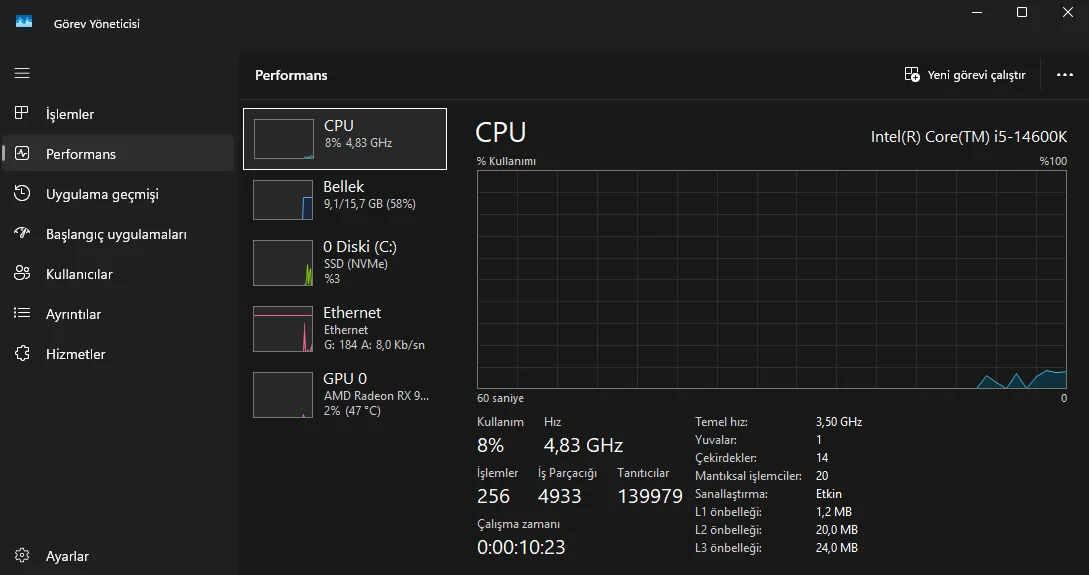The height and width of the screenshot is (575, 1089).
Task: Select the Başlangıç uygulamaları icon
Action: [22, 233]
